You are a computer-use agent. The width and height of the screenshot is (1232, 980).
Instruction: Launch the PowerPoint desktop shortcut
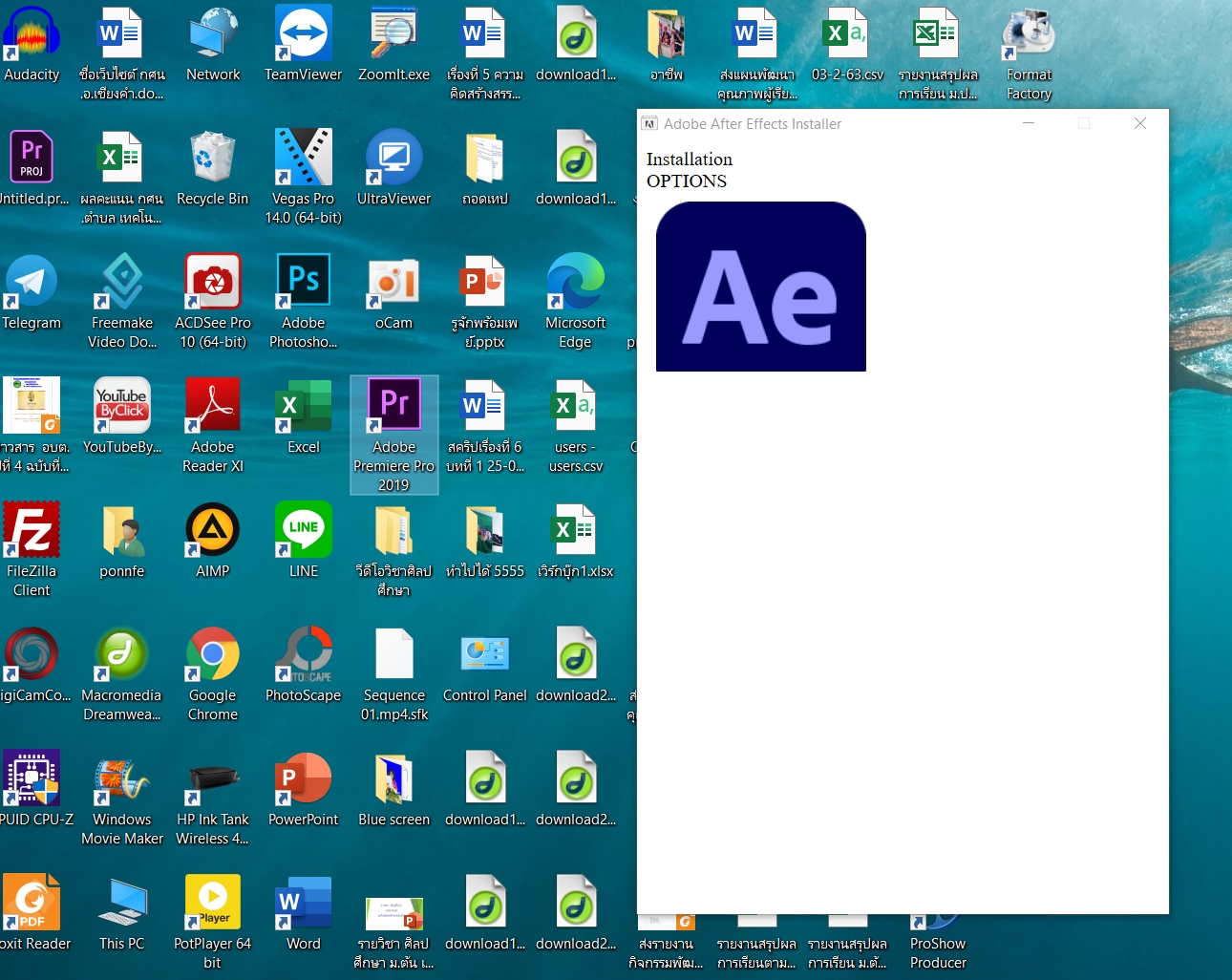(x=303, y=789)
